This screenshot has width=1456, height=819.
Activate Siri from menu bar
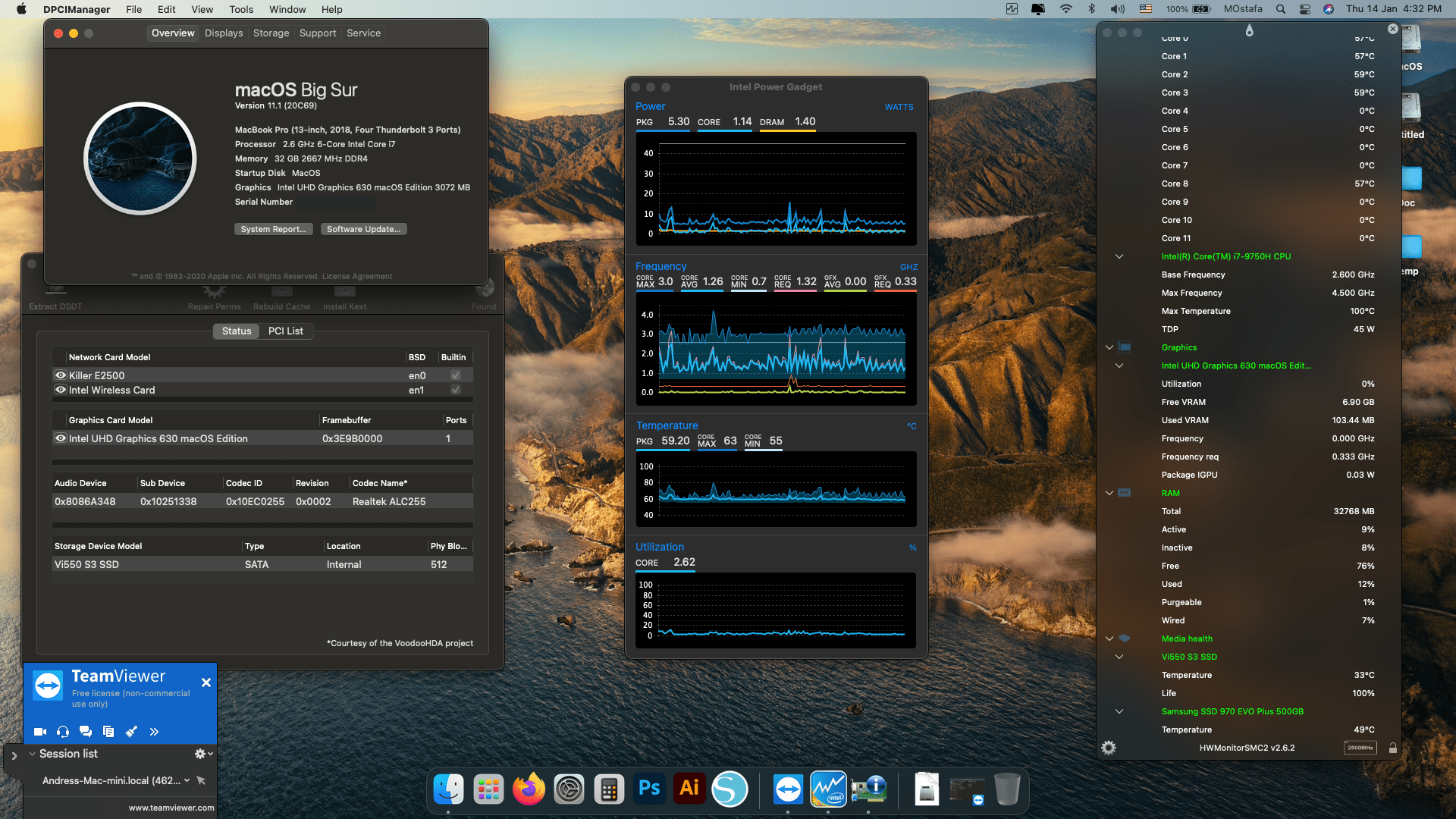point(1329,9)
